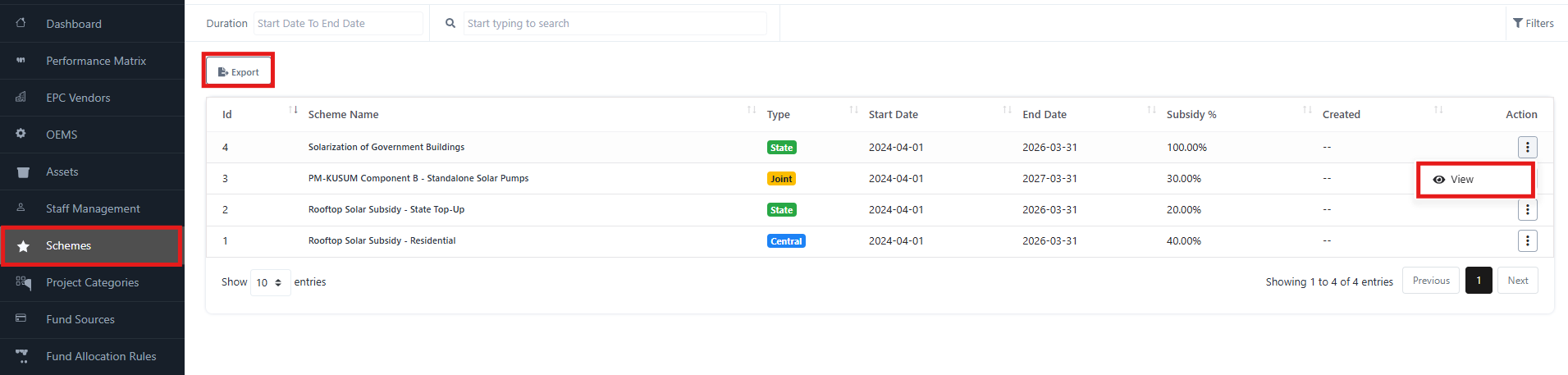Open Dashboard from sidebar
This screenshot has width=1568, height=375.
point(74,24)
